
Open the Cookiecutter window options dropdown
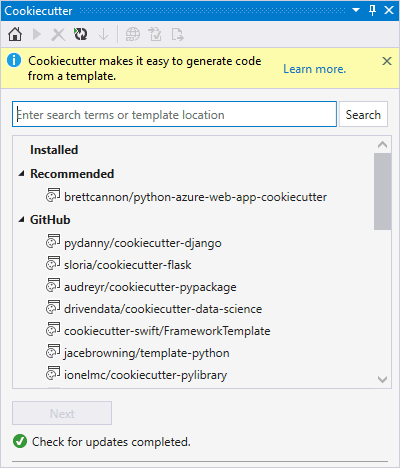356,10
